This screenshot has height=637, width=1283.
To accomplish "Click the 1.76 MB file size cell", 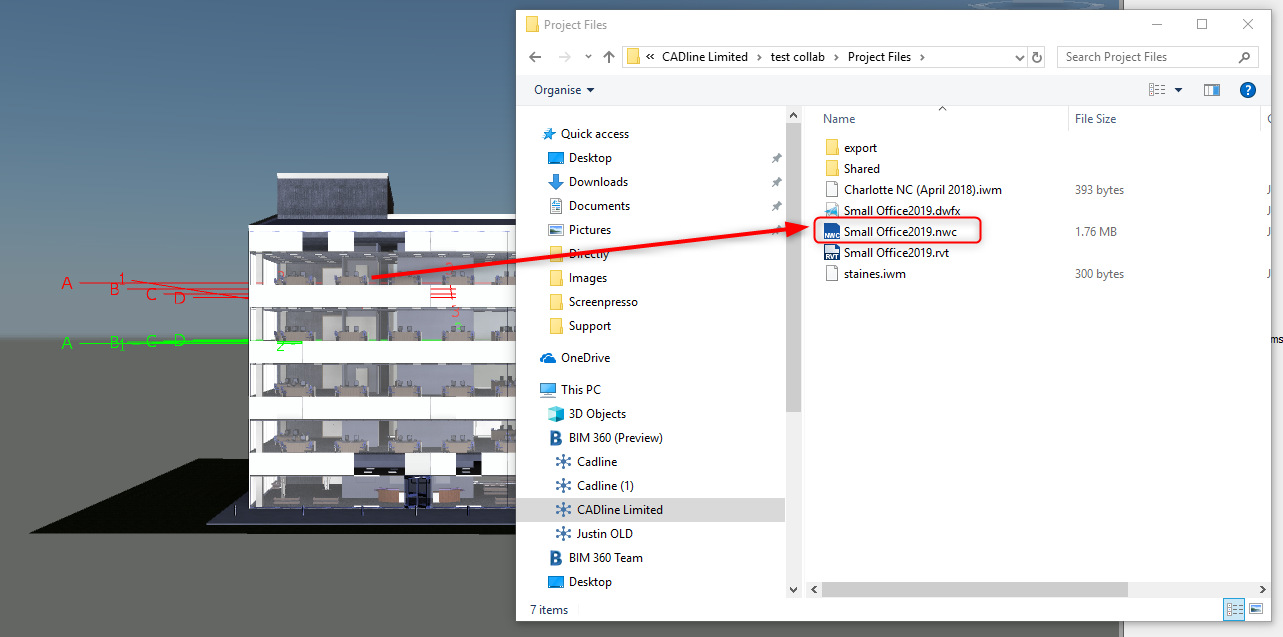I will tap(1095, 232).
